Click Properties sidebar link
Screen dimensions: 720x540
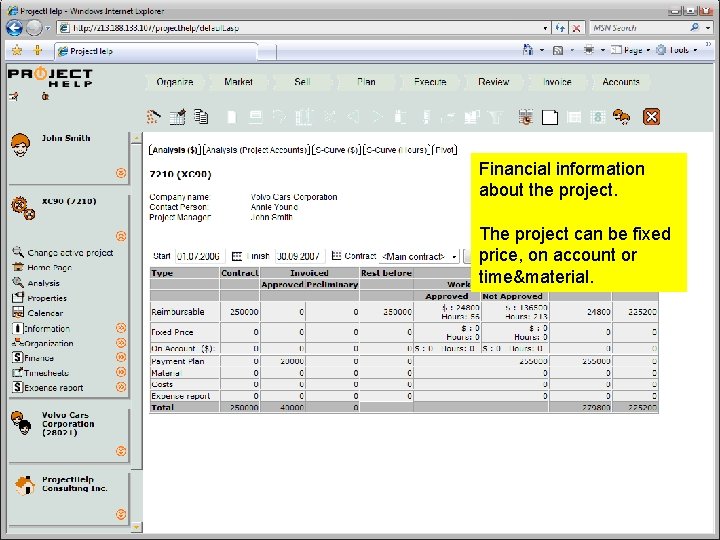[x=47, y=298]
